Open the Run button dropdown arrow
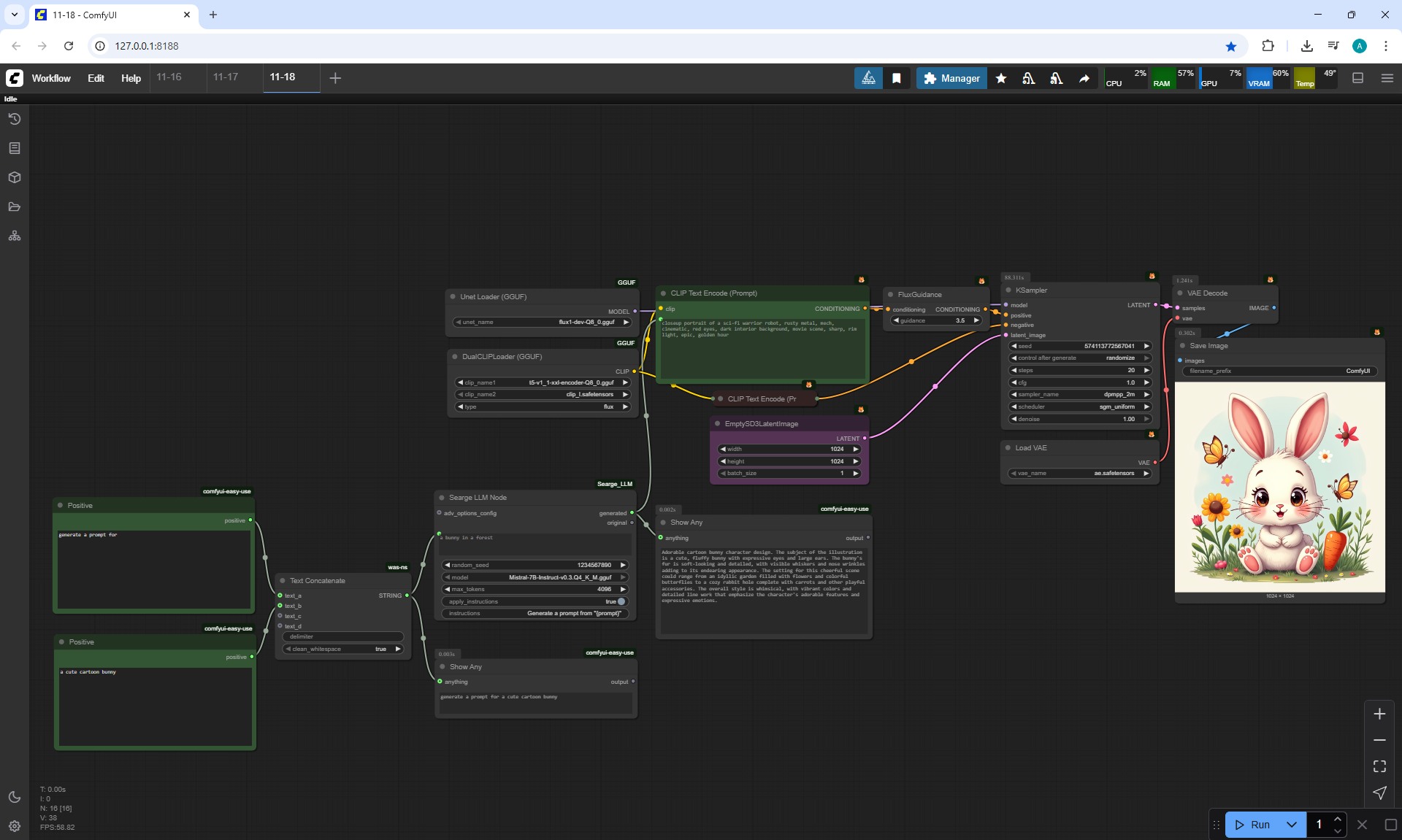 pos(1291,825)
